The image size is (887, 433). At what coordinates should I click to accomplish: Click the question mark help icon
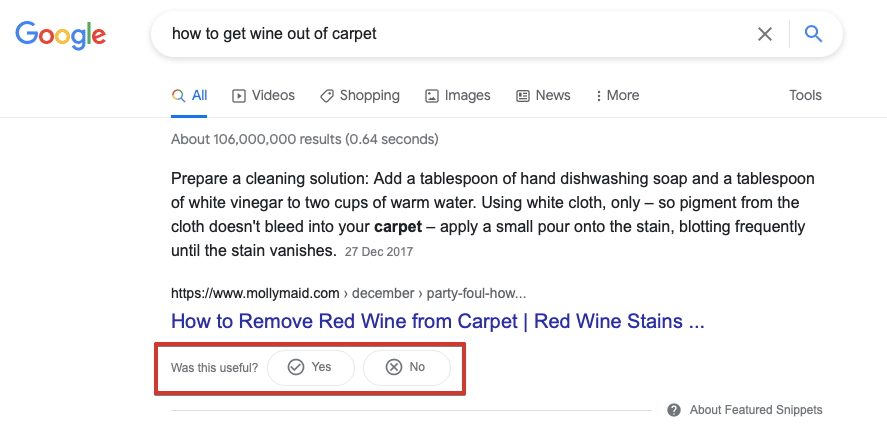click(x=674, y=410)
